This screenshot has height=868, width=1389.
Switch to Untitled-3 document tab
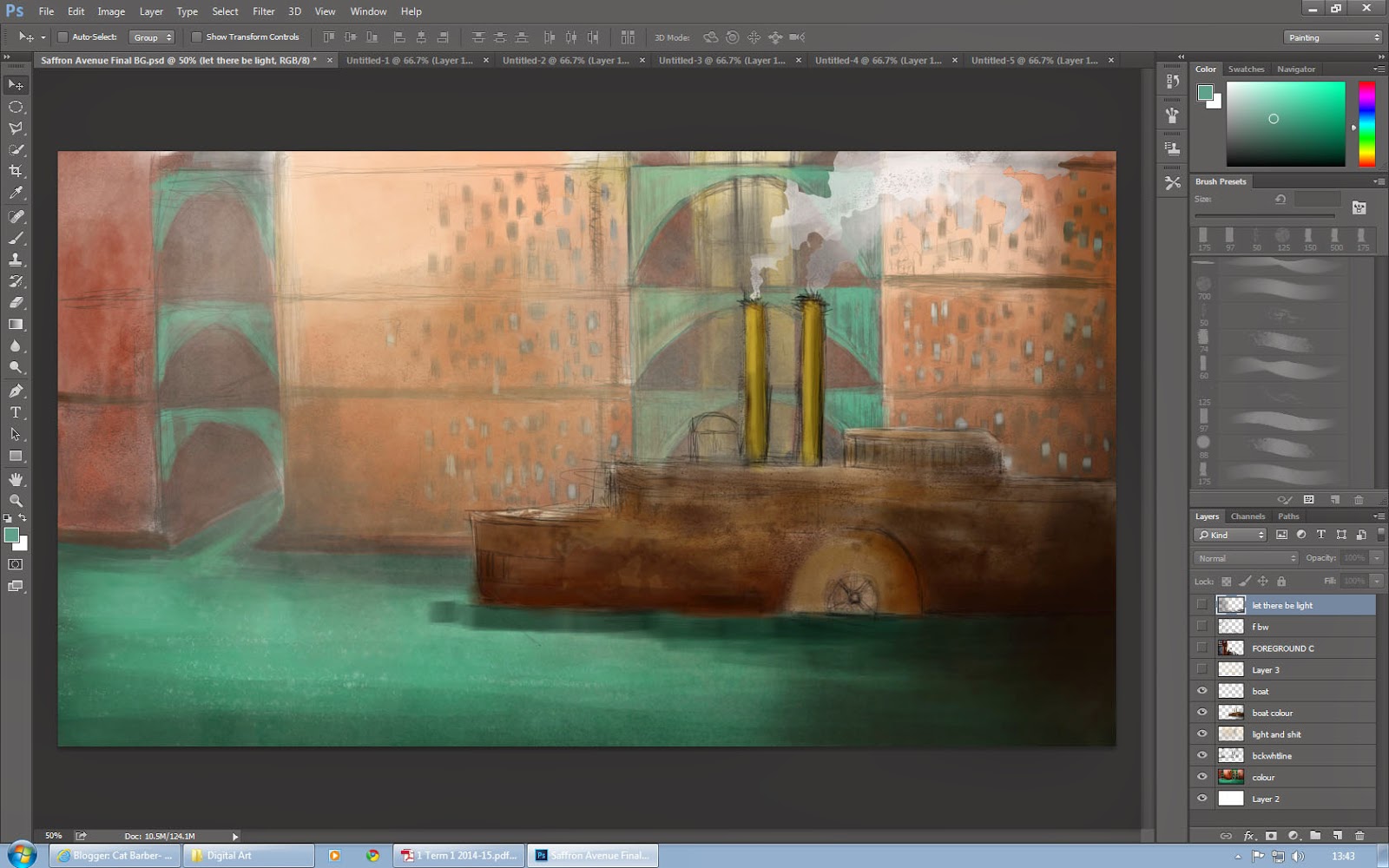721,61
